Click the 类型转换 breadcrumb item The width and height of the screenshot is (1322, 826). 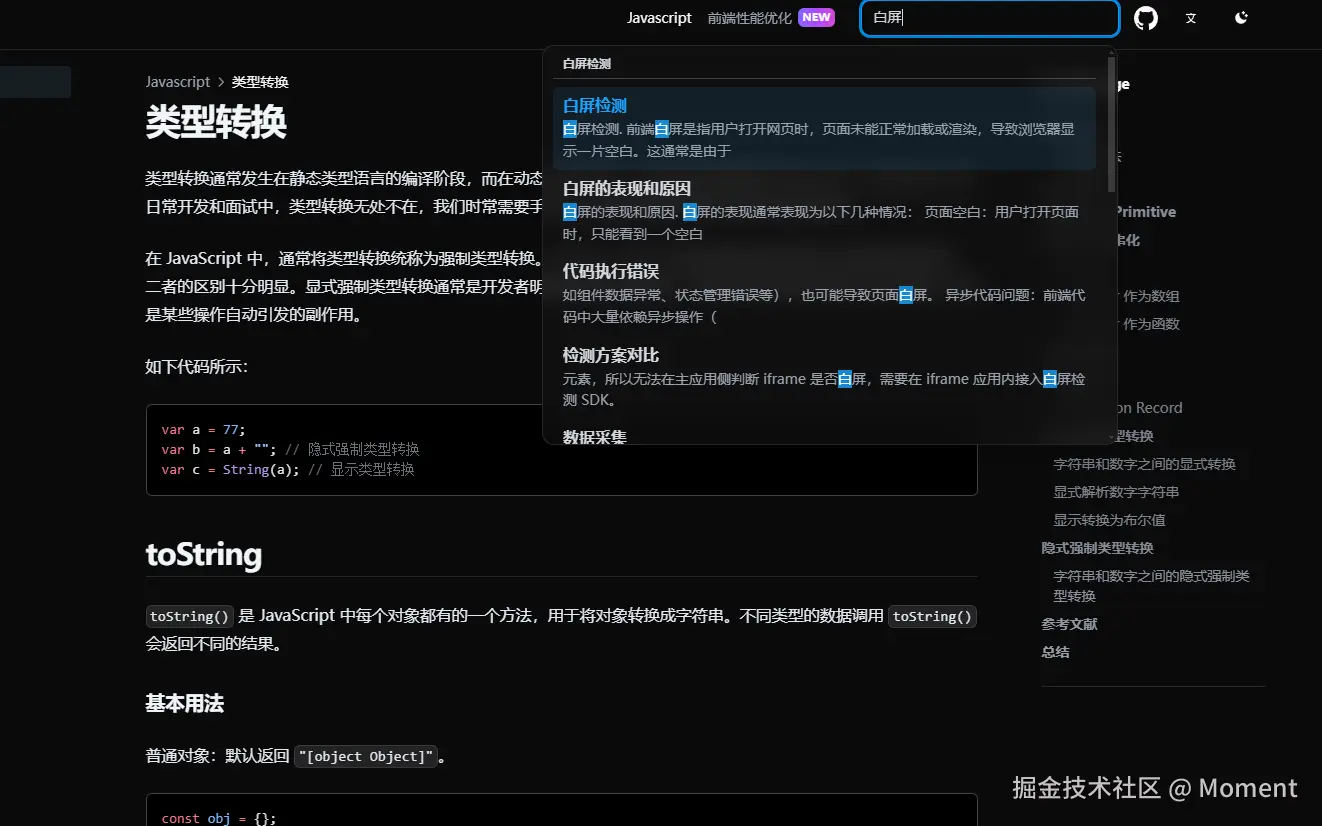(259, 81)
